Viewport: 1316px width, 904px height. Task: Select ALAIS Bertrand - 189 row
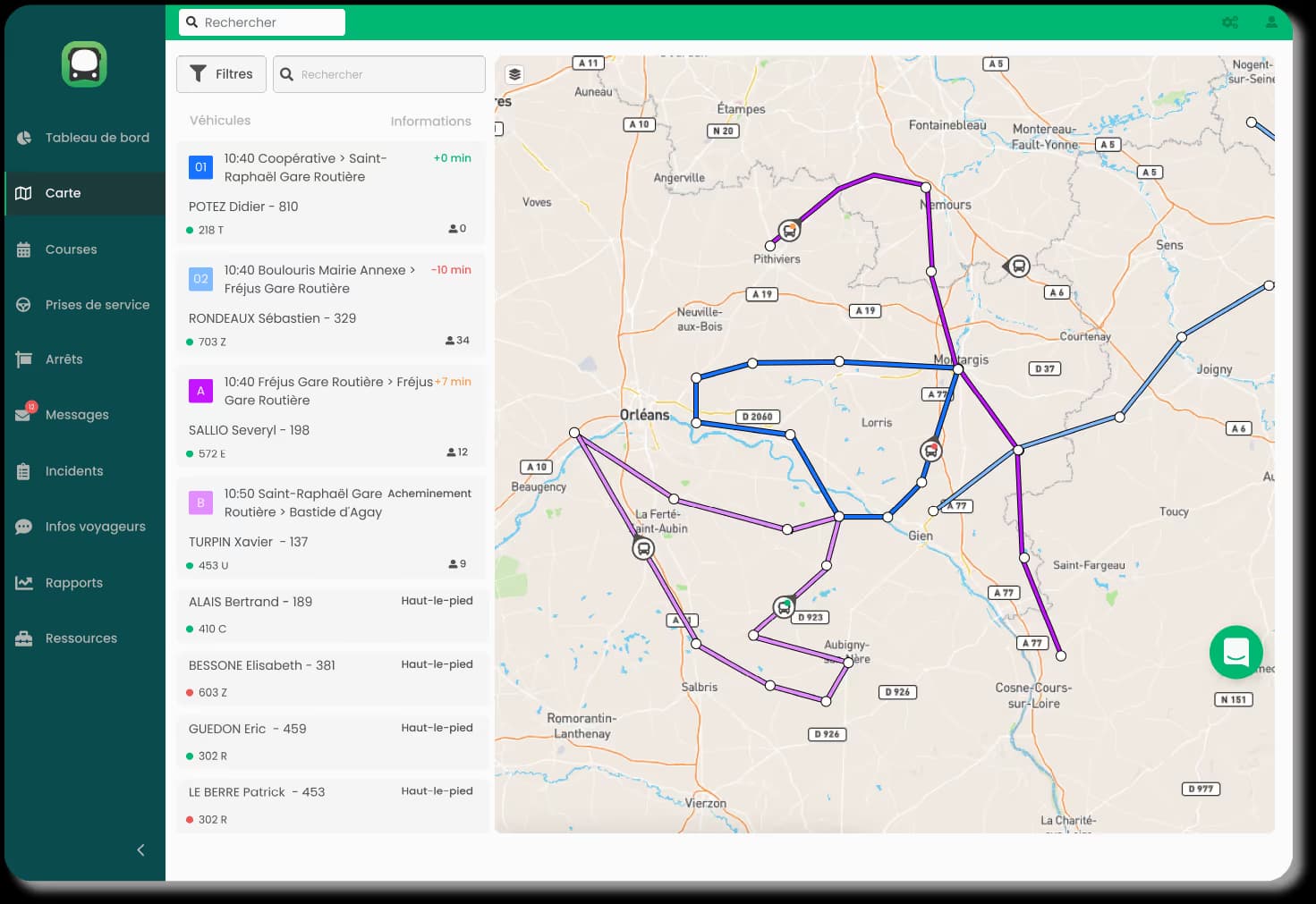pos(332,615)
